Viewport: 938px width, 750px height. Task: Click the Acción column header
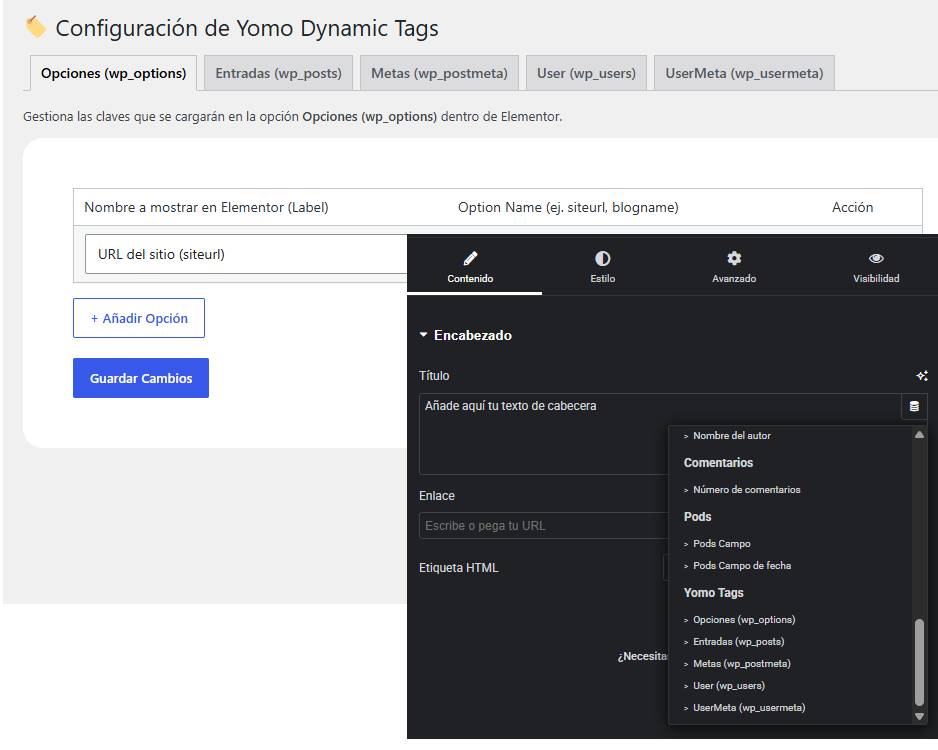[x=852, y=207]
